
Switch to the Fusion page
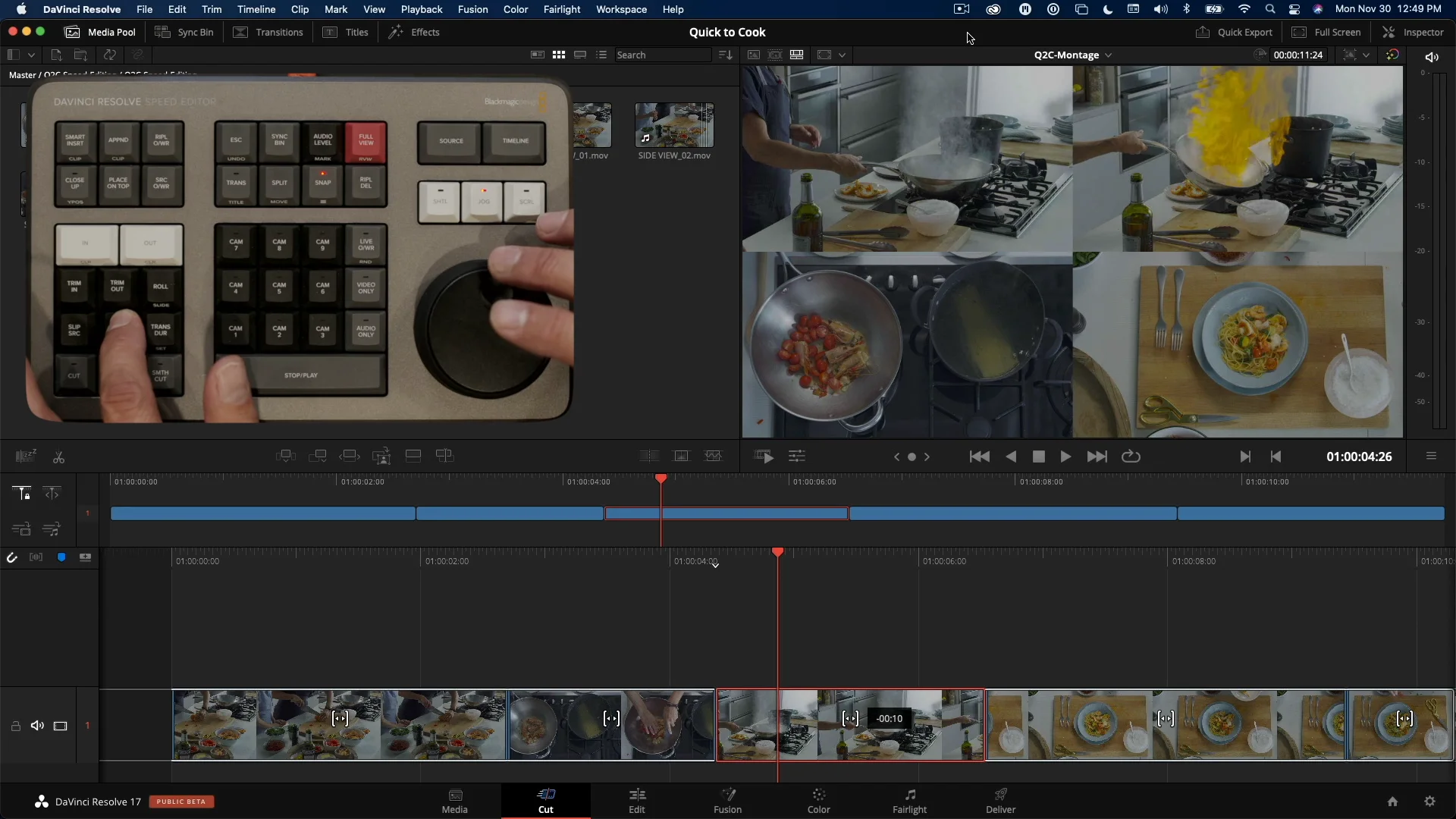point(728,801)
